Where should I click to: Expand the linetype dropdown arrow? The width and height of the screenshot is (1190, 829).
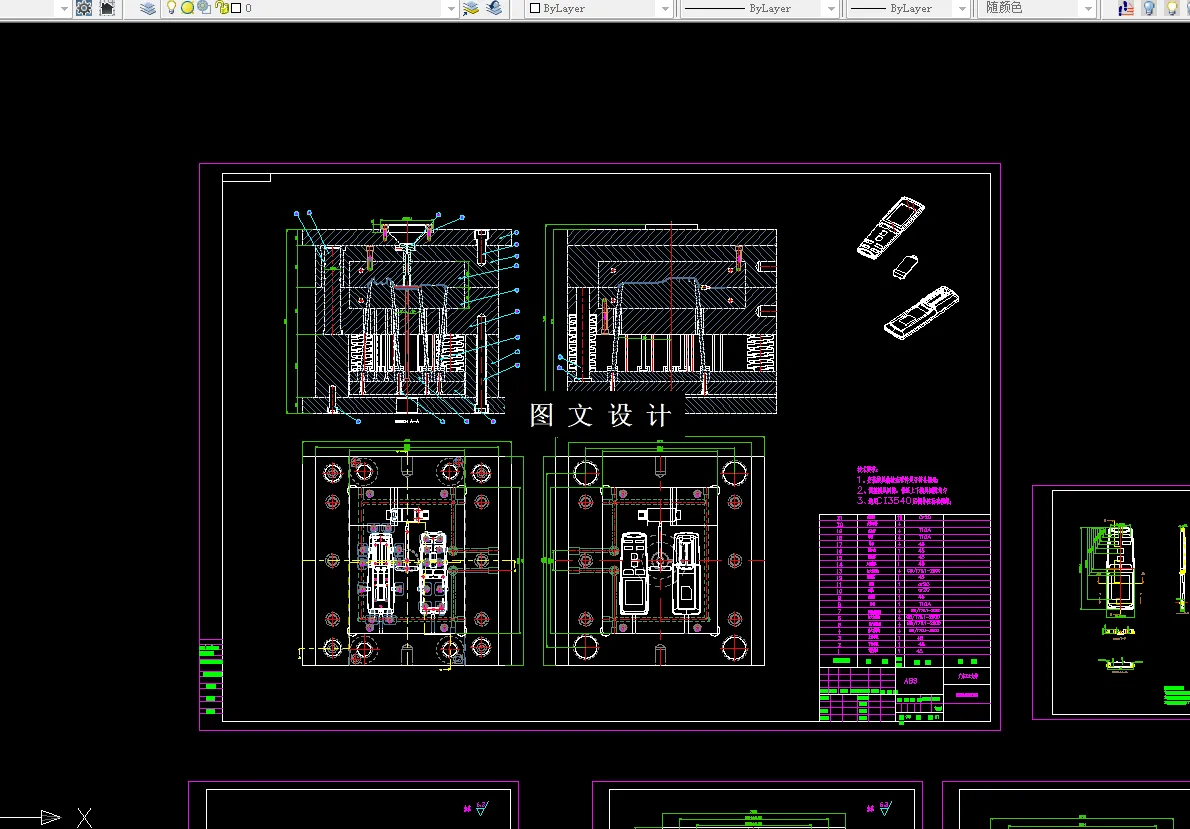(831, 8)
